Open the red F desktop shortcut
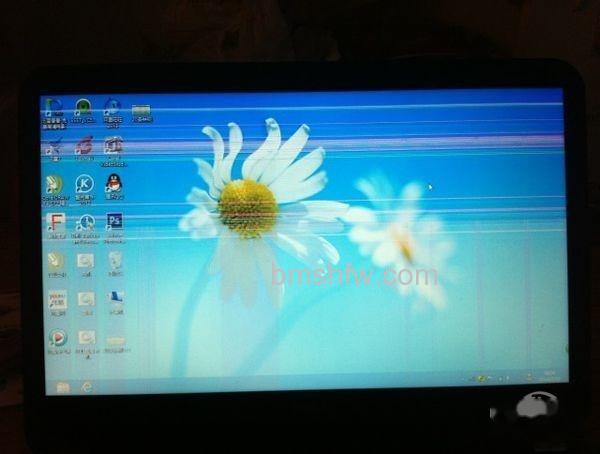The height and width of the screenshot is (454, 600). 56,223
